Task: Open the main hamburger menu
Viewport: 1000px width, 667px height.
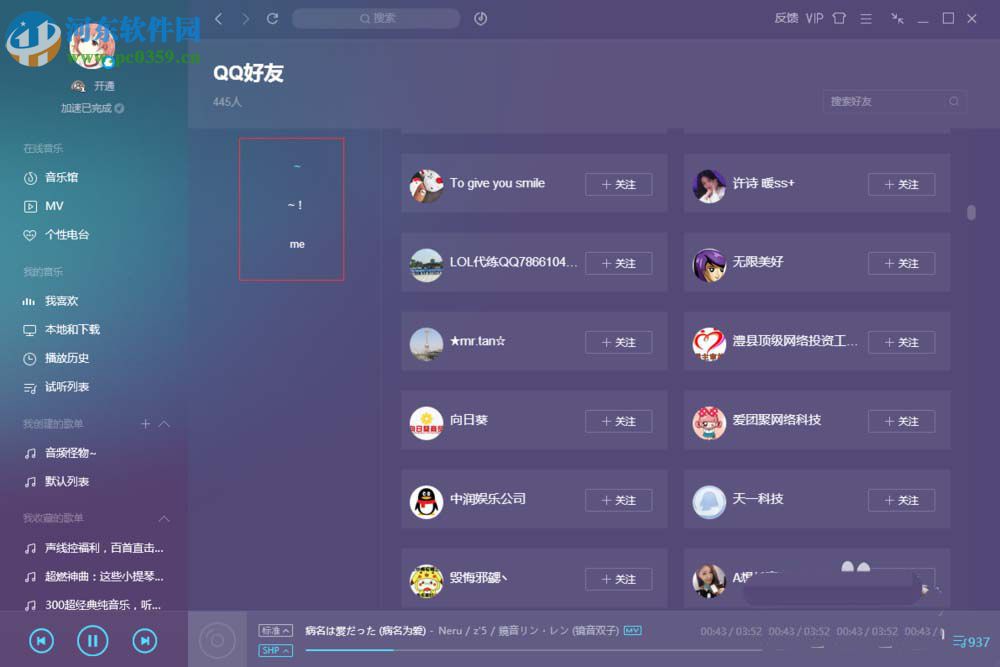Action: point(866,18)
